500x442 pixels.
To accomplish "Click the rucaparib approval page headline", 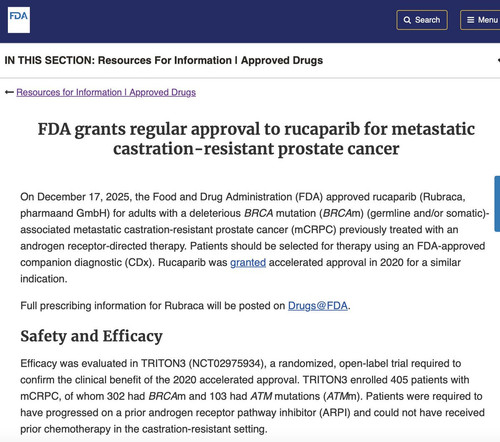I will (x=256, y=139).
